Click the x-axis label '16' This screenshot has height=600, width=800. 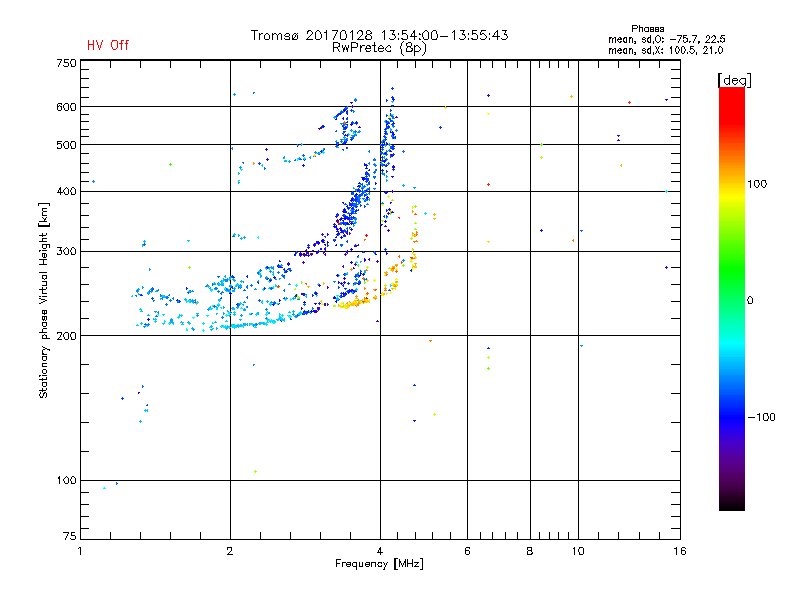point(680,551)
